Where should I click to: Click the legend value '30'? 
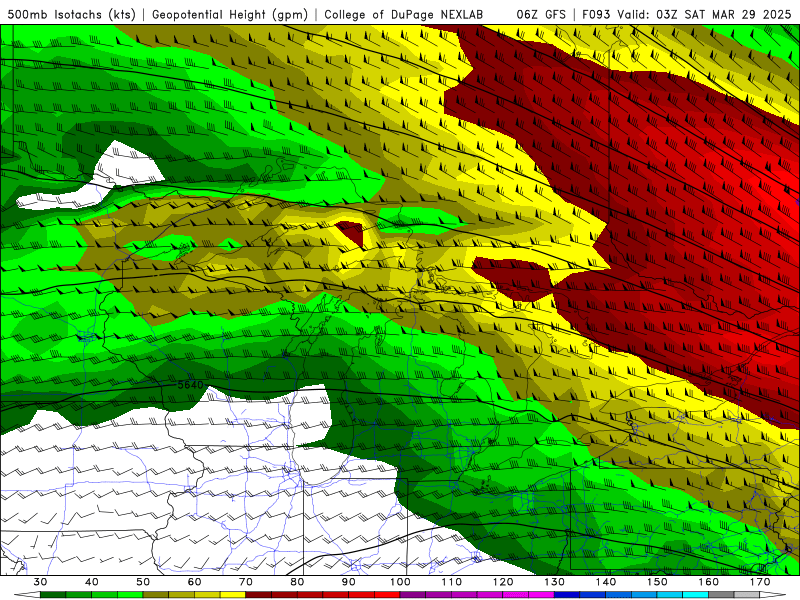click(40, 582)
